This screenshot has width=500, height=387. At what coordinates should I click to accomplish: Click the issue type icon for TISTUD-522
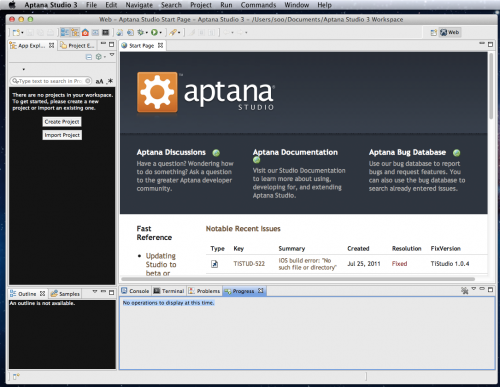click(214, 264)
